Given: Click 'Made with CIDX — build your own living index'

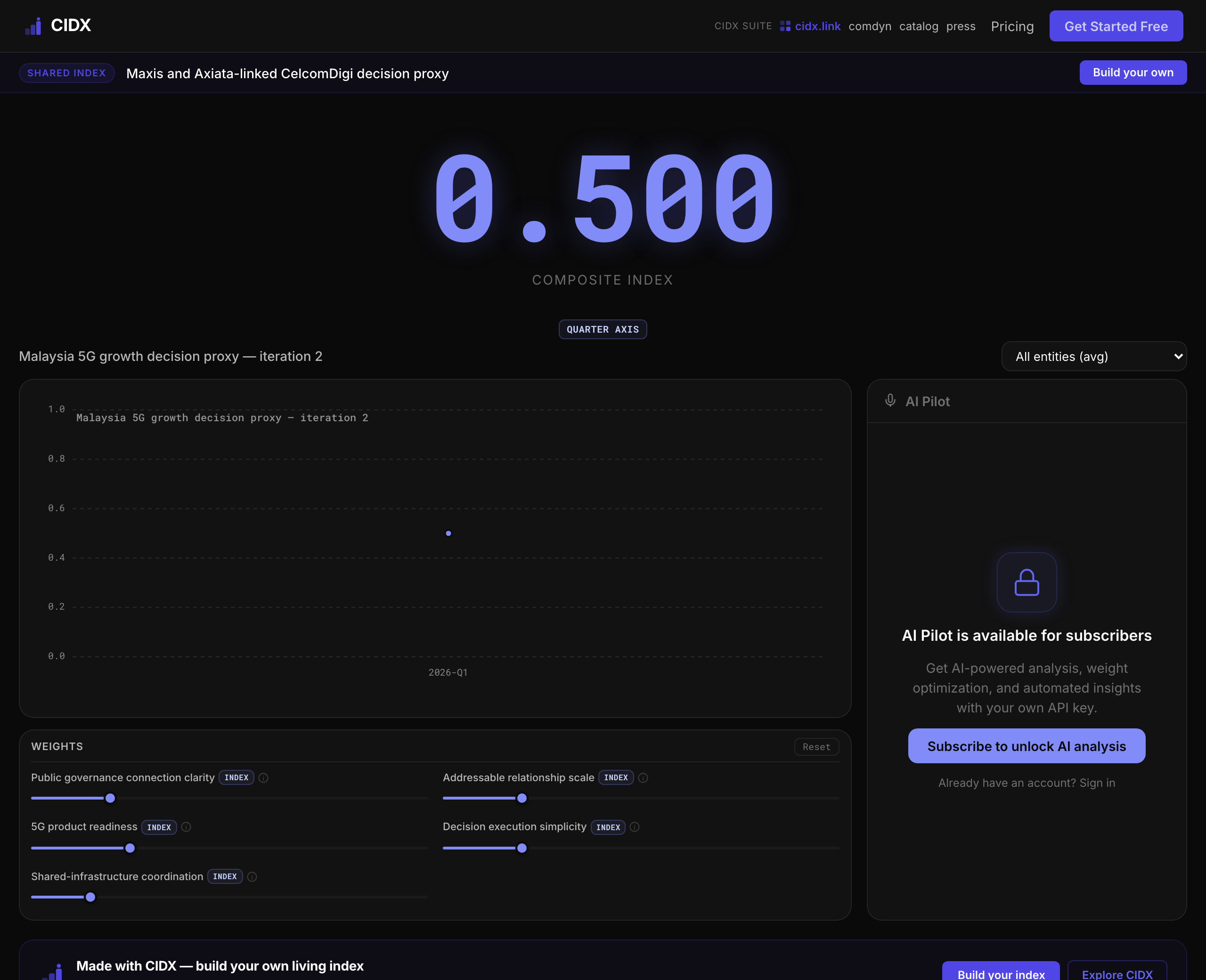Looking at the screenshot, I should tap(220, 966).
